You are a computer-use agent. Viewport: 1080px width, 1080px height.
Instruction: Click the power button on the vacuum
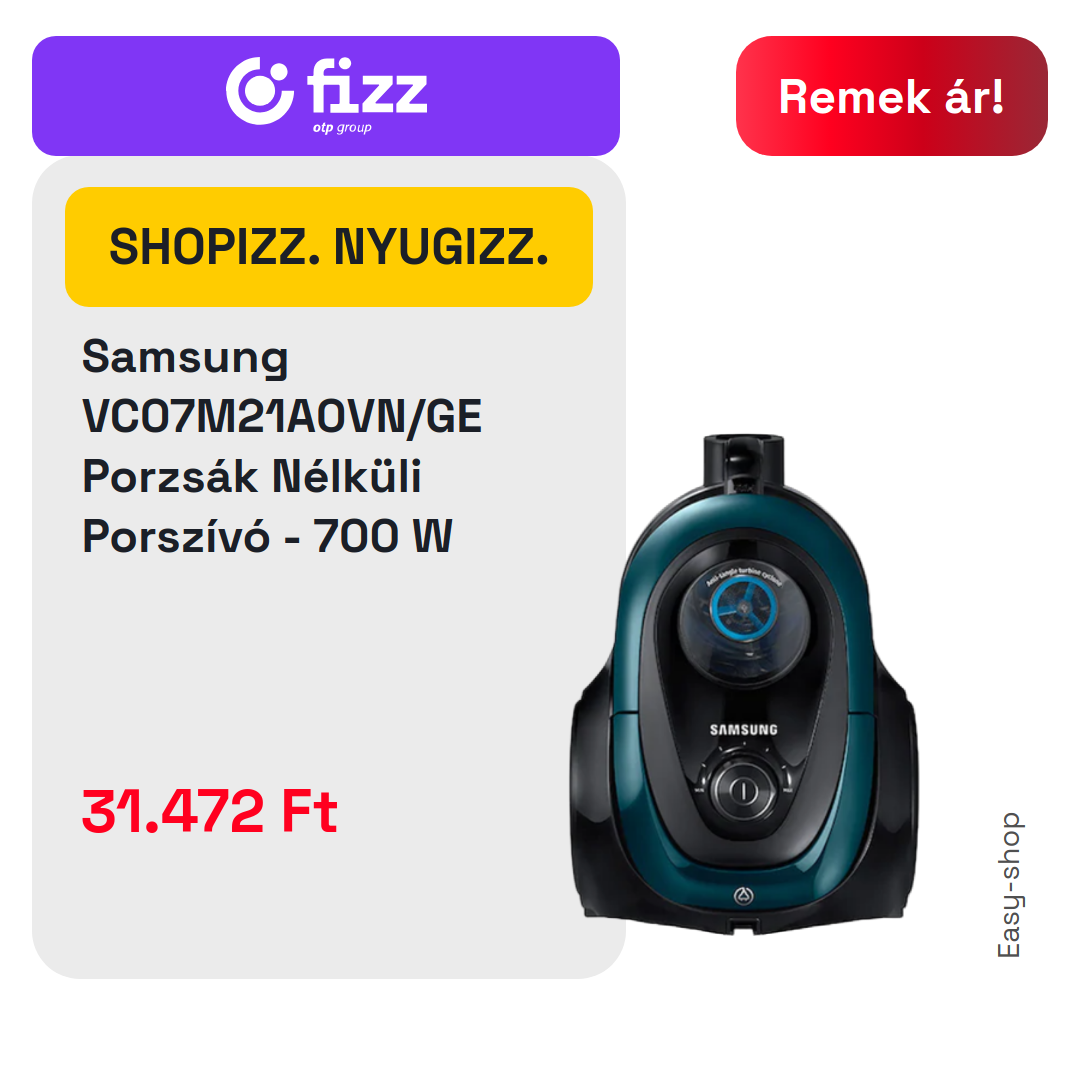point(743,790)
